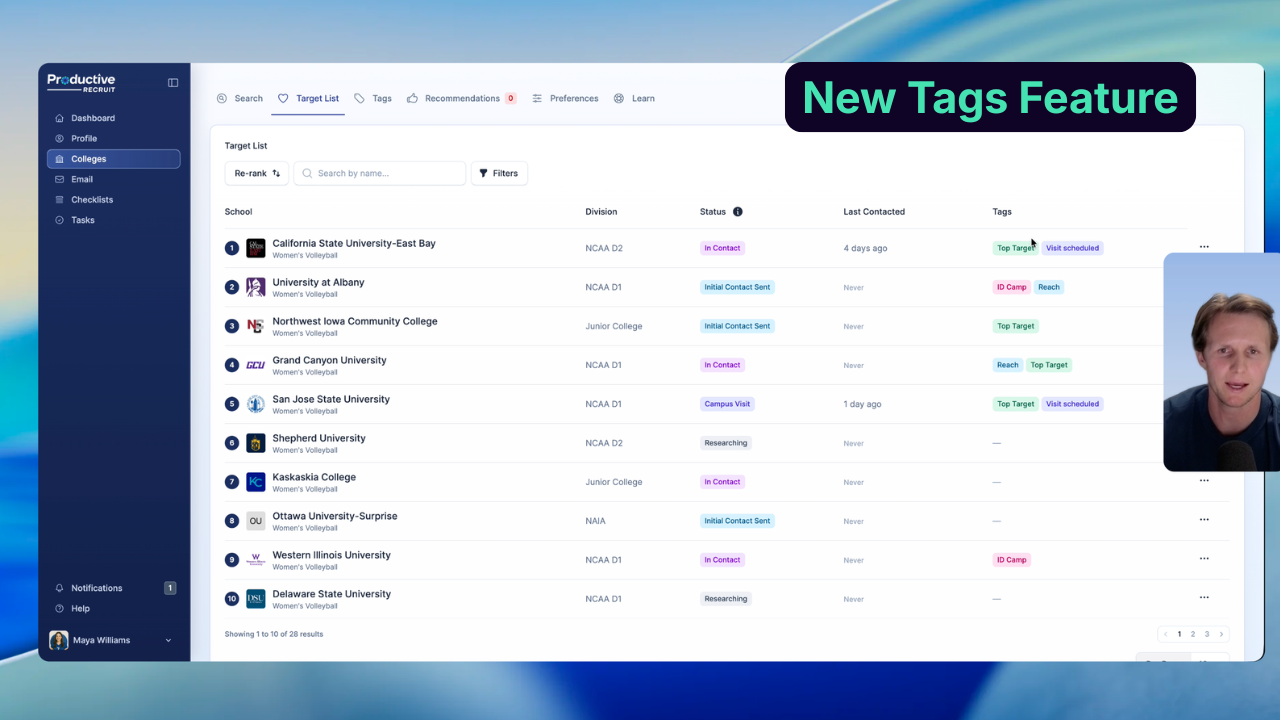Screen dimensions: 1280x720
Task: Click the Status info icon
Action: [738, 212]
